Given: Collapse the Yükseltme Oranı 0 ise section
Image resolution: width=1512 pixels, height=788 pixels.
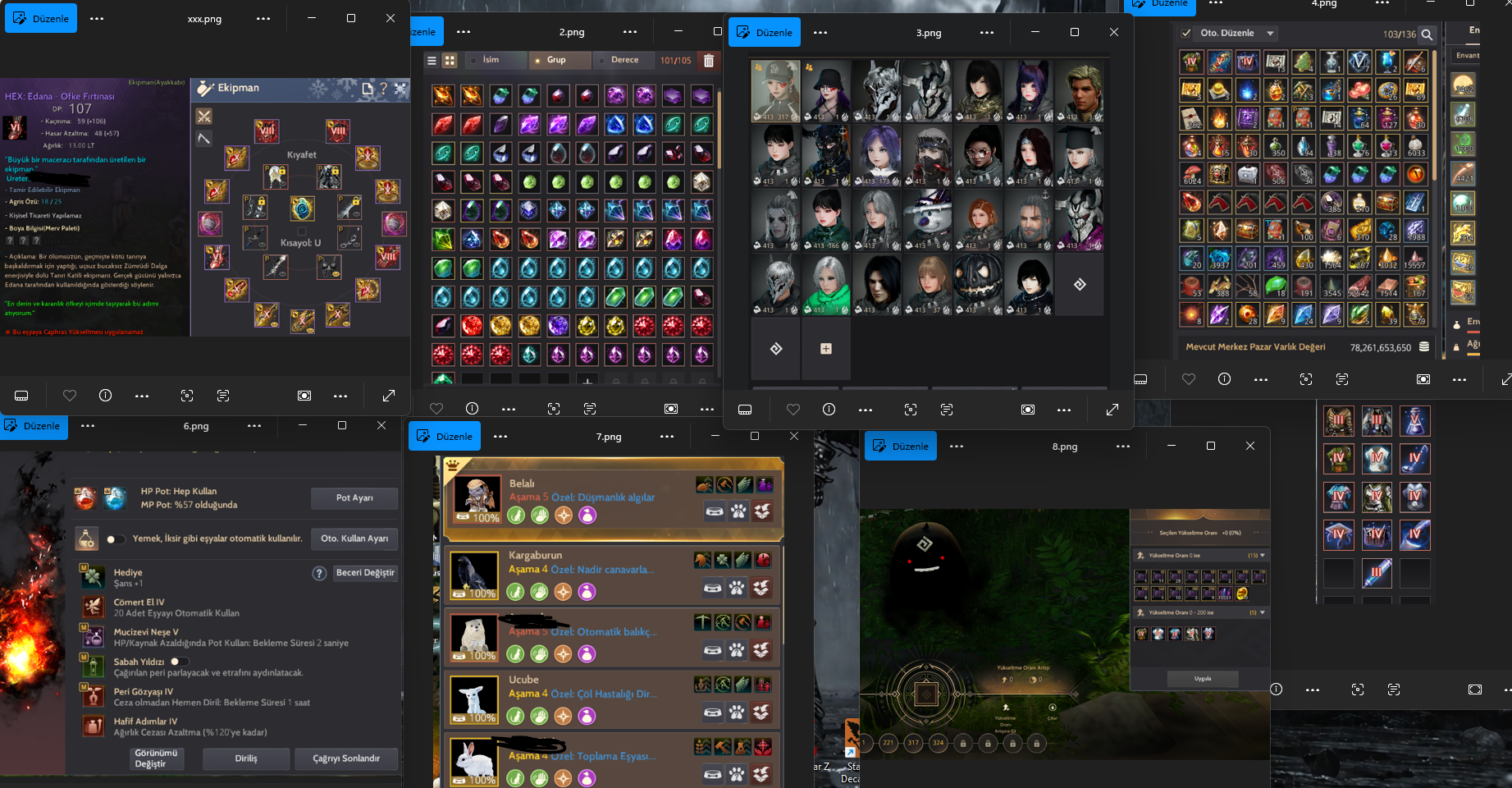Looking at the screenshot, I should pos(1262,556).
